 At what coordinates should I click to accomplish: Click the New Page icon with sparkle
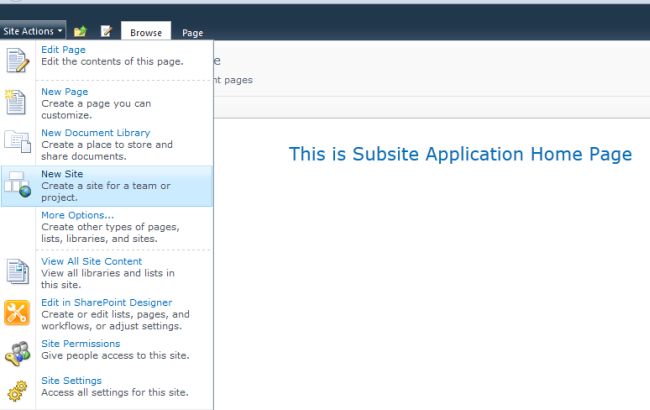click(x=16, y=102)
